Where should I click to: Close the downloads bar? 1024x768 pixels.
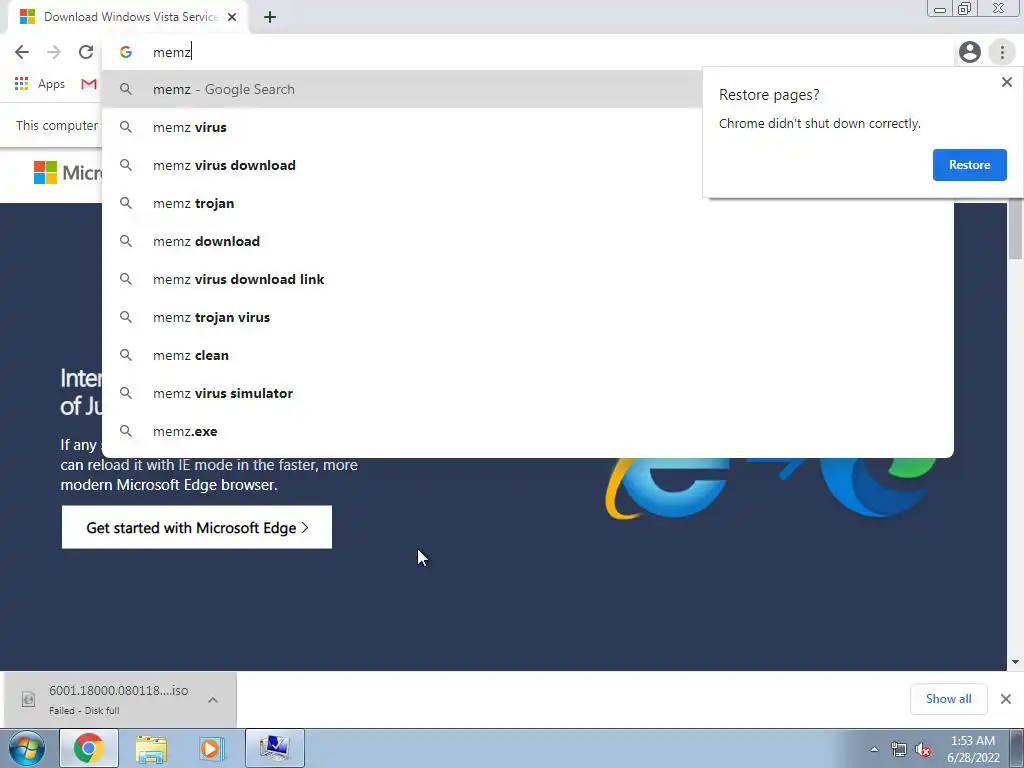1006,699
